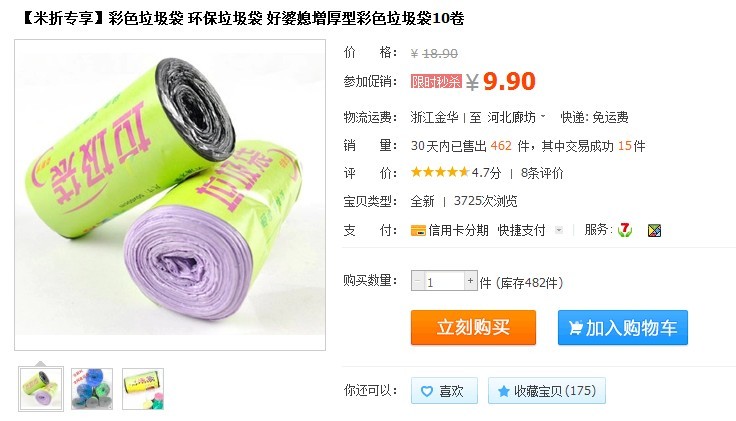Increase the purchase quantity with plus
The image size is (736, 421).
tap(471, 281)
